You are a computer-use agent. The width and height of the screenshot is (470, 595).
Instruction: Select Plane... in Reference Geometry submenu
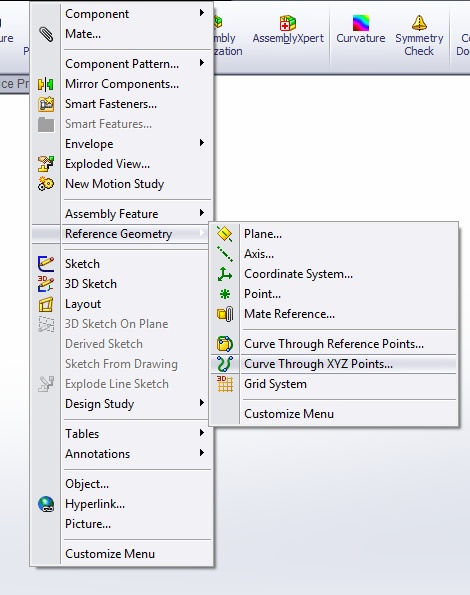(334, 234)
